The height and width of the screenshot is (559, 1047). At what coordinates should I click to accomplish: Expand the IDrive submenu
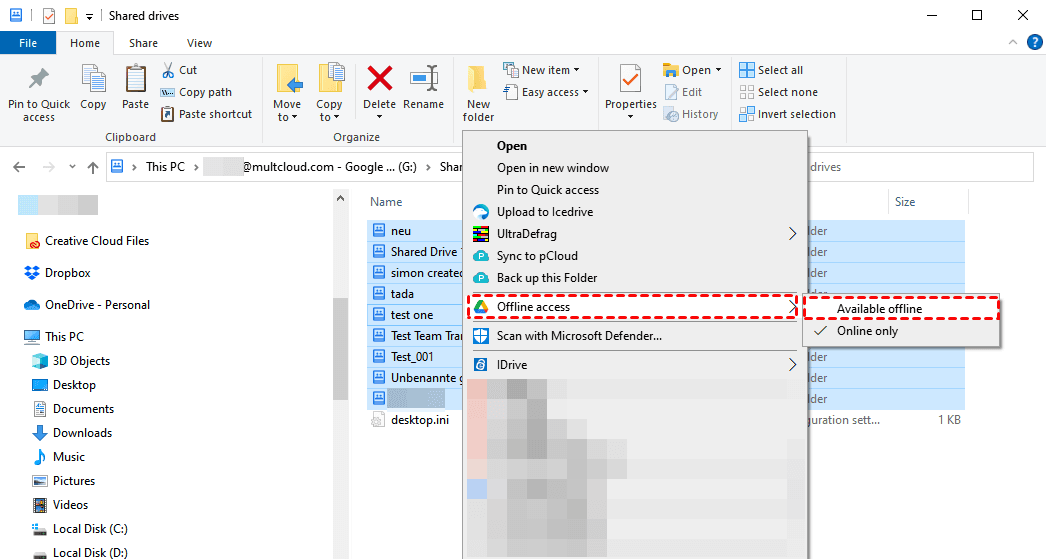tap(634, 365)
